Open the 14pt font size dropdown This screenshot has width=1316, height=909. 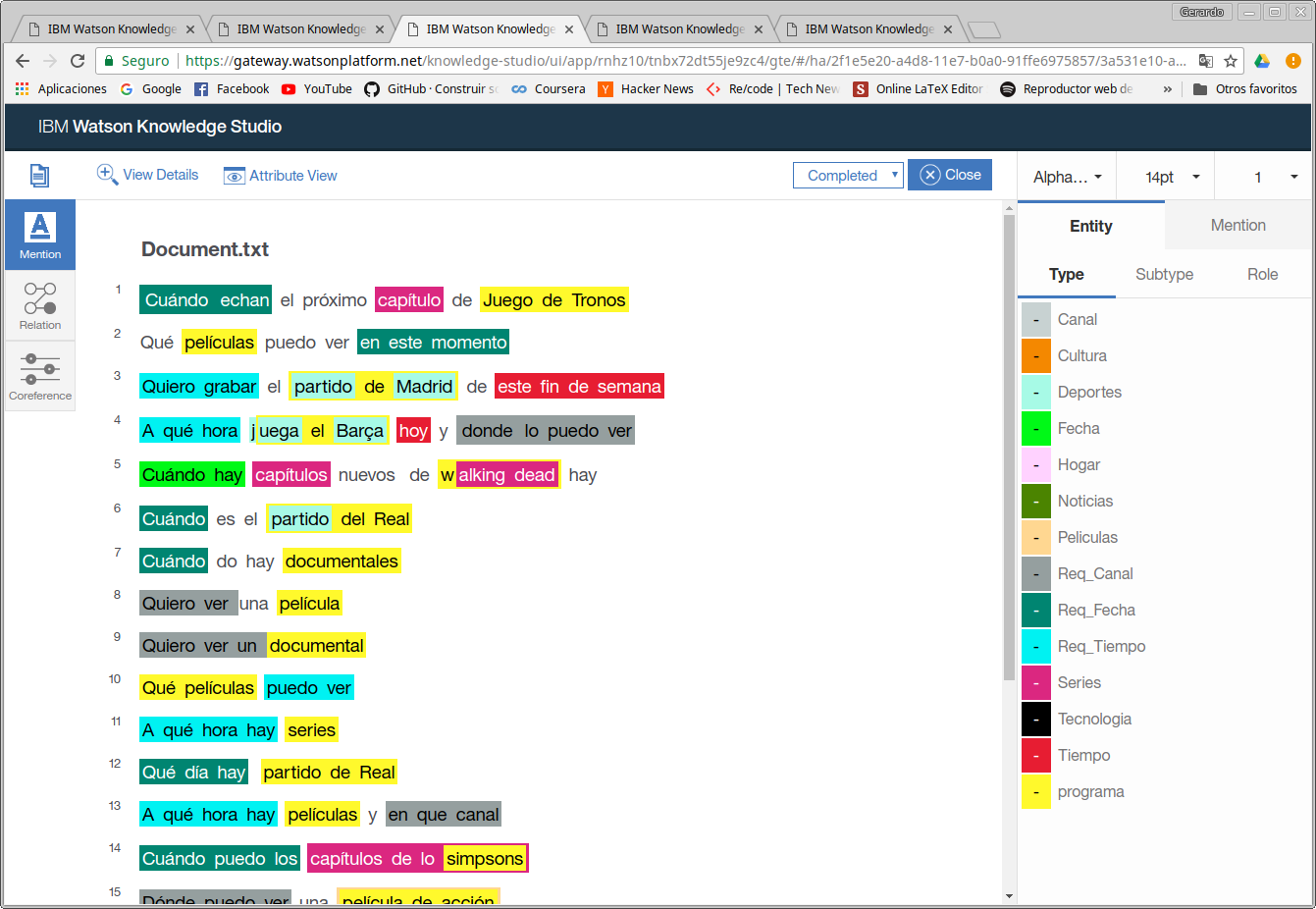(1166, 177)
